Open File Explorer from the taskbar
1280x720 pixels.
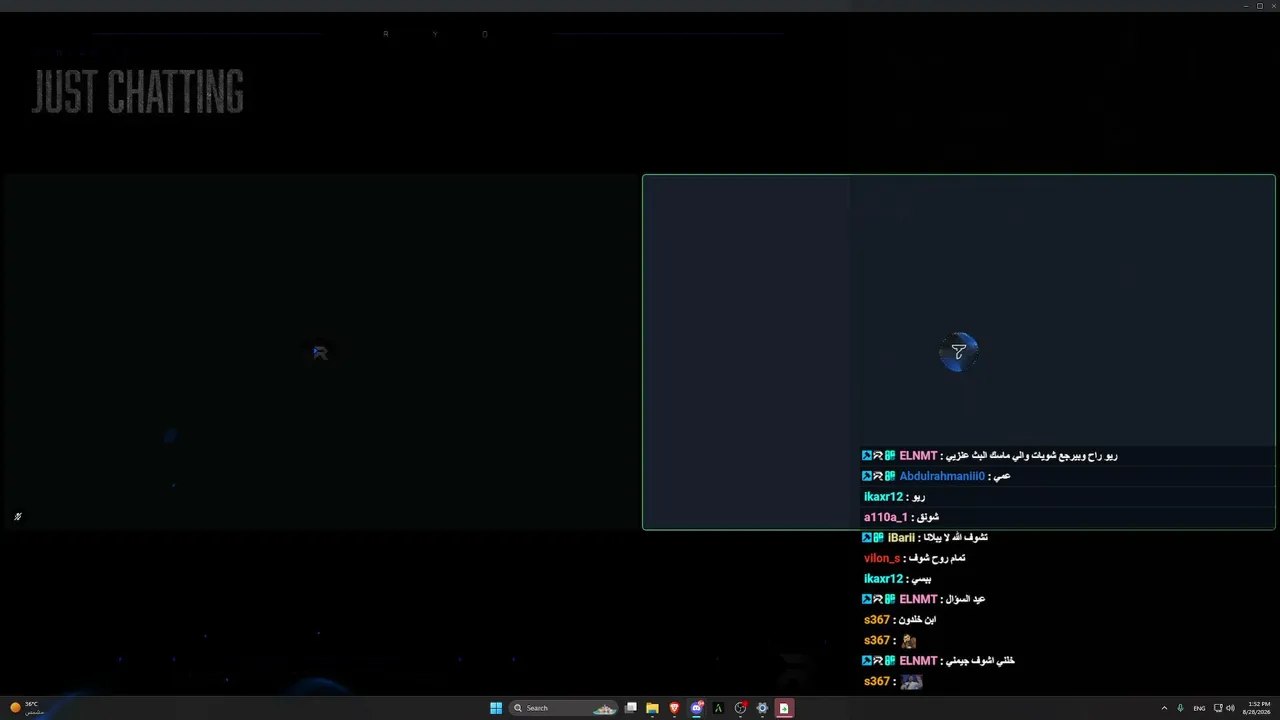[x=652, y=708]
